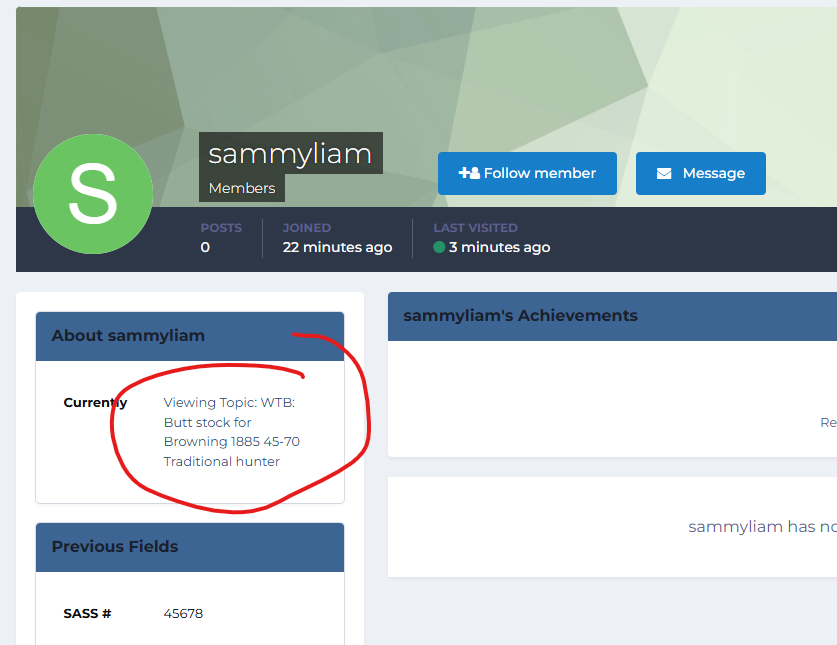Click the sammyliam's Achievements header

[520, 316]
